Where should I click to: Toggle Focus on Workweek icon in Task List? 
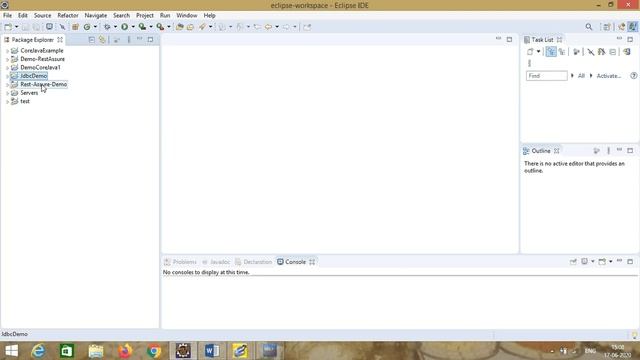tap(576, 52)
